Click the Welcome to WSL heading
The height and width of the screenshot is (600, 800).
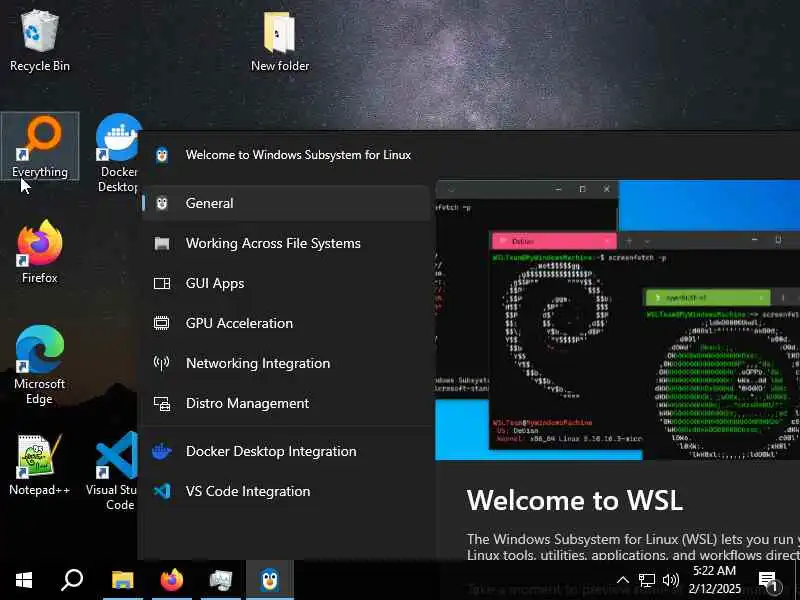[574, 500]
